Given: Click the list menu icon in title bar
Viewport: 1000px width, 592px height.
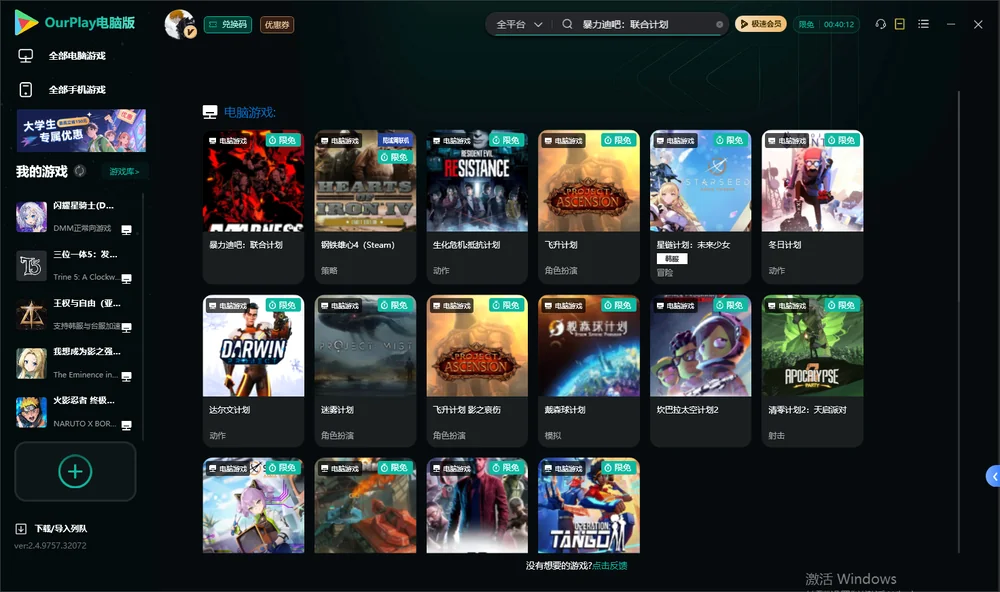Looking at the screenshot, I should [x=923, y=24].
